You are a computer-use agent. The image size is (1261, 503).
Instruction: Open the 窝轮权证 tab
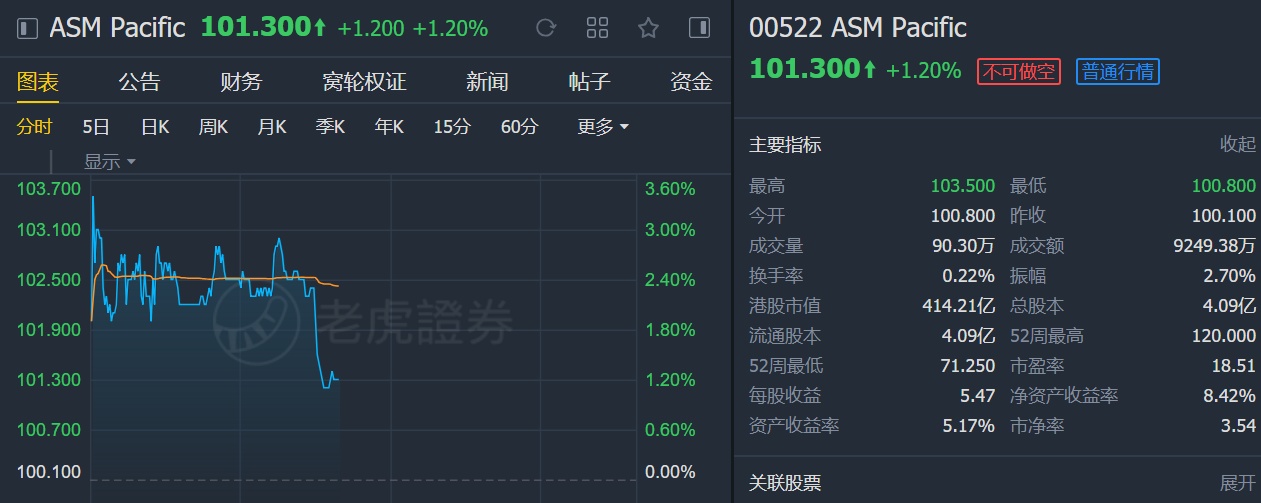click(x=364, y=82)
